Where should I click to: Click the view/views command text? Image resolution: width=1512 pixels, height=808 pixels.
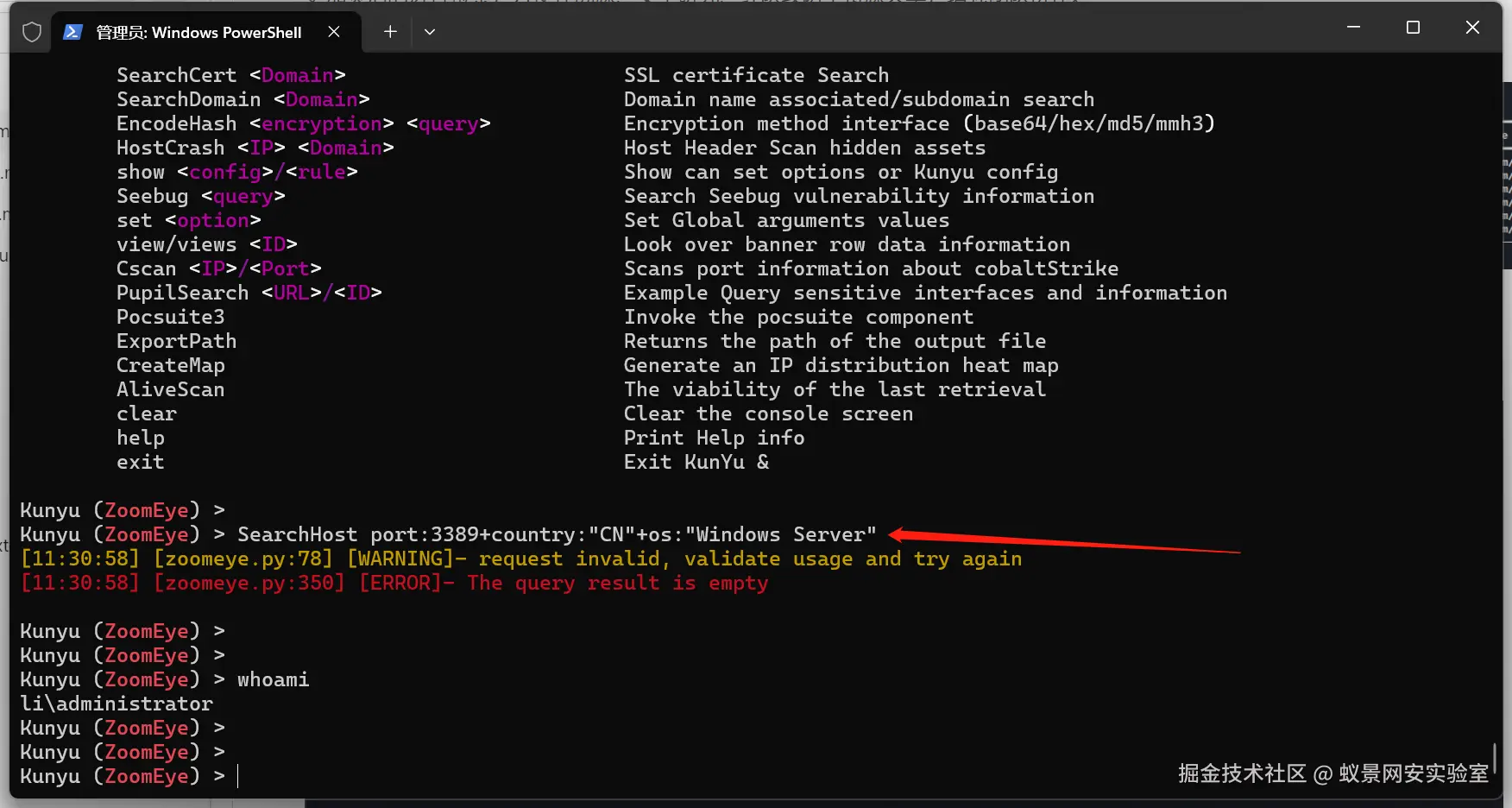coord(176,244)
